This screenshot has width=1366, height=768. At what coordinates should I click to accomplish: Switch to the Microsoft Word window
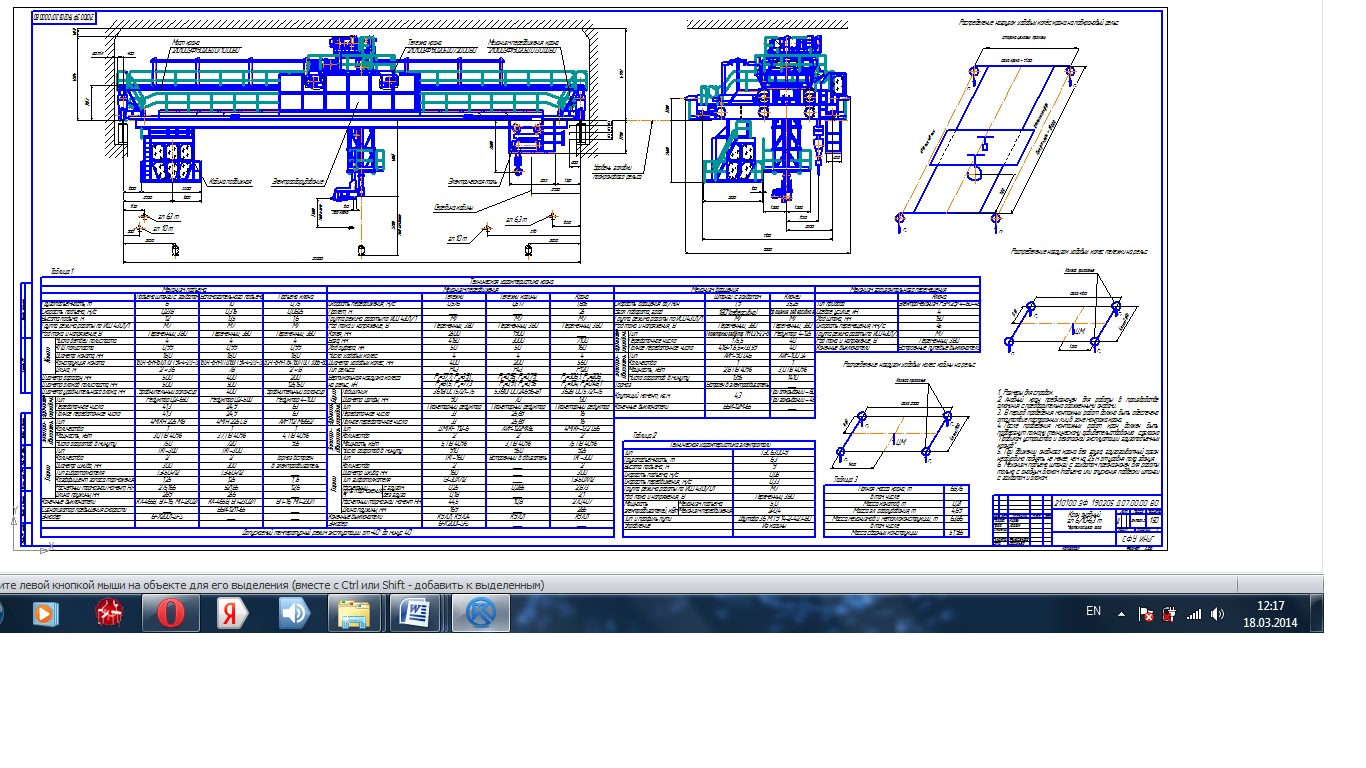tap(417, 612)
